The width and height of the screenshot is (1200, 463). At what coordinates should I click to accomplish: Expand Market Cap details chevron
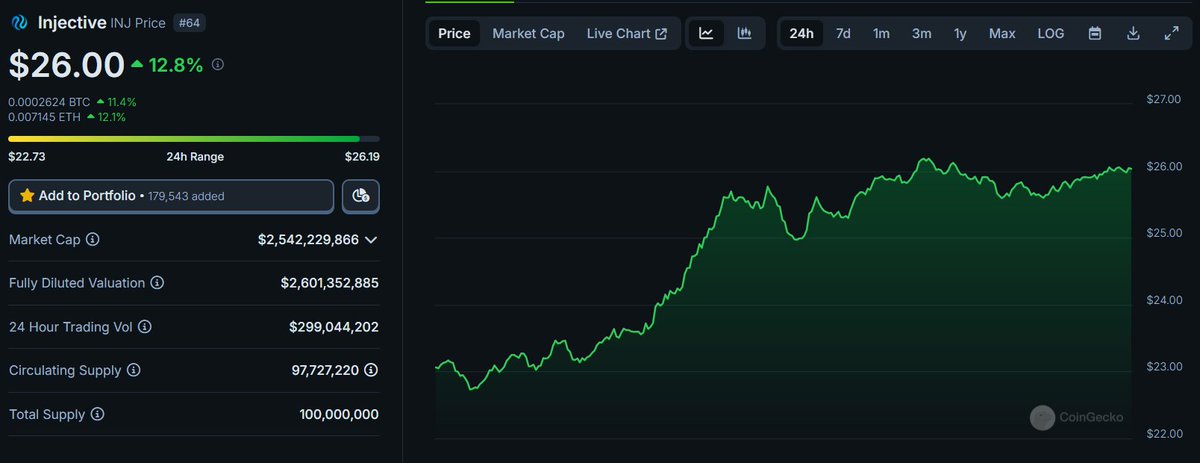click(x=371, y=240)
